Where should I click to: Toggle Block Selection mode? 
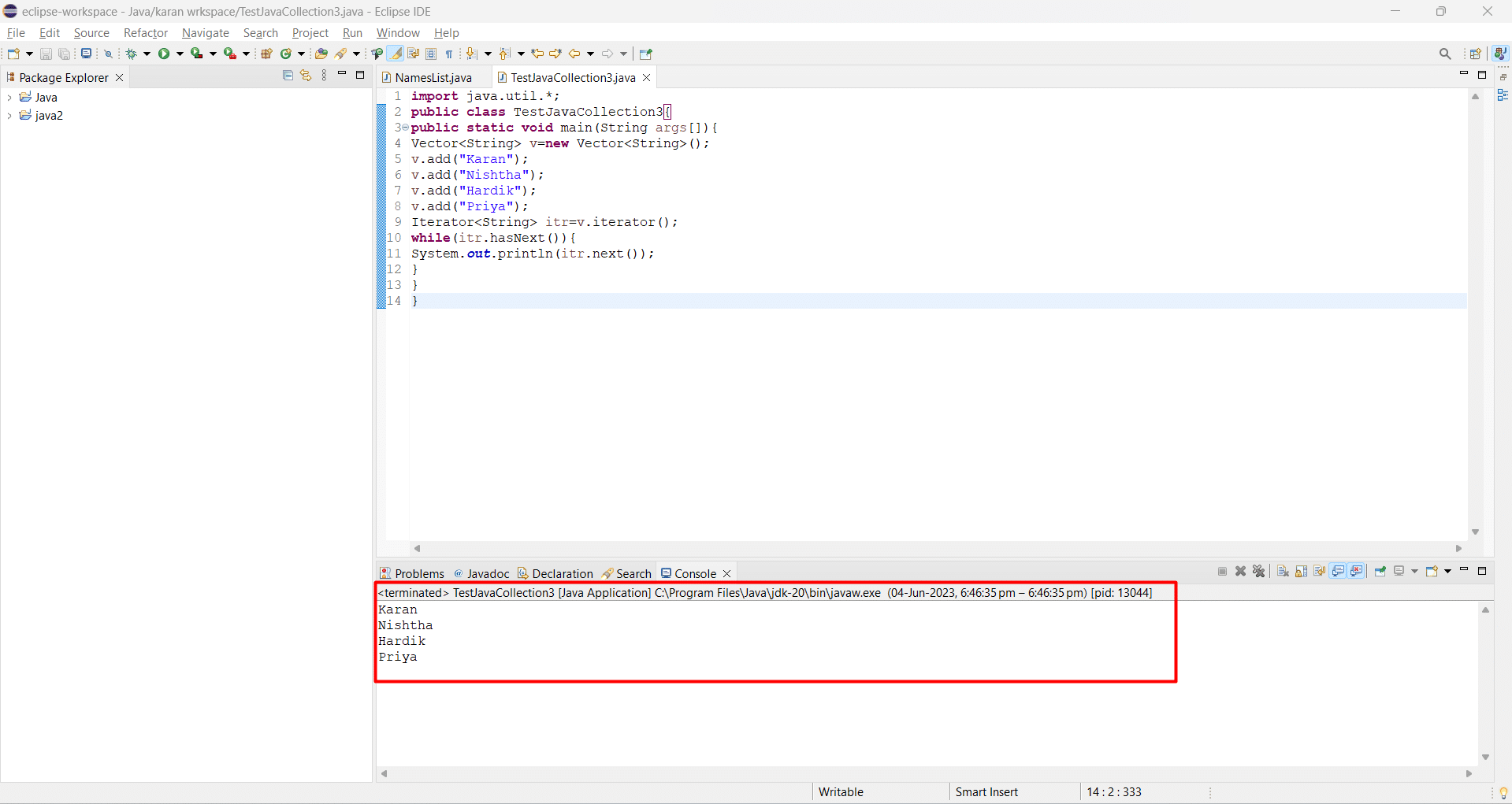tap(431, 54)
